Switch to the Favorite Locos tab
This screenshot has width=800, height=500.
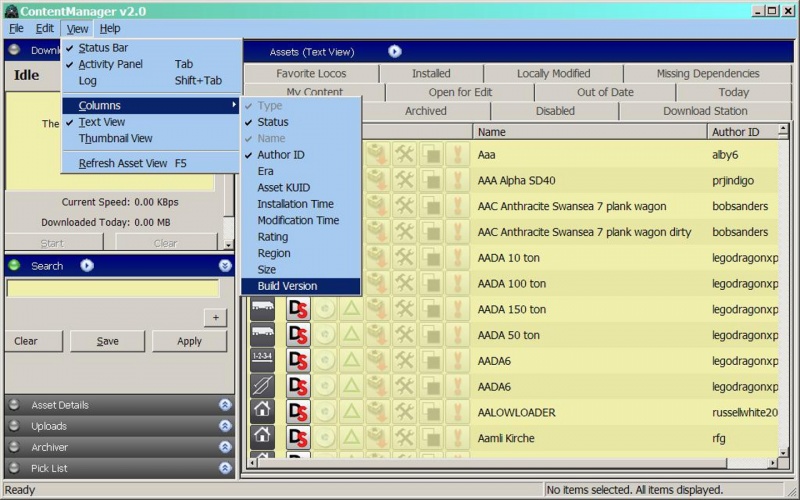311,73
